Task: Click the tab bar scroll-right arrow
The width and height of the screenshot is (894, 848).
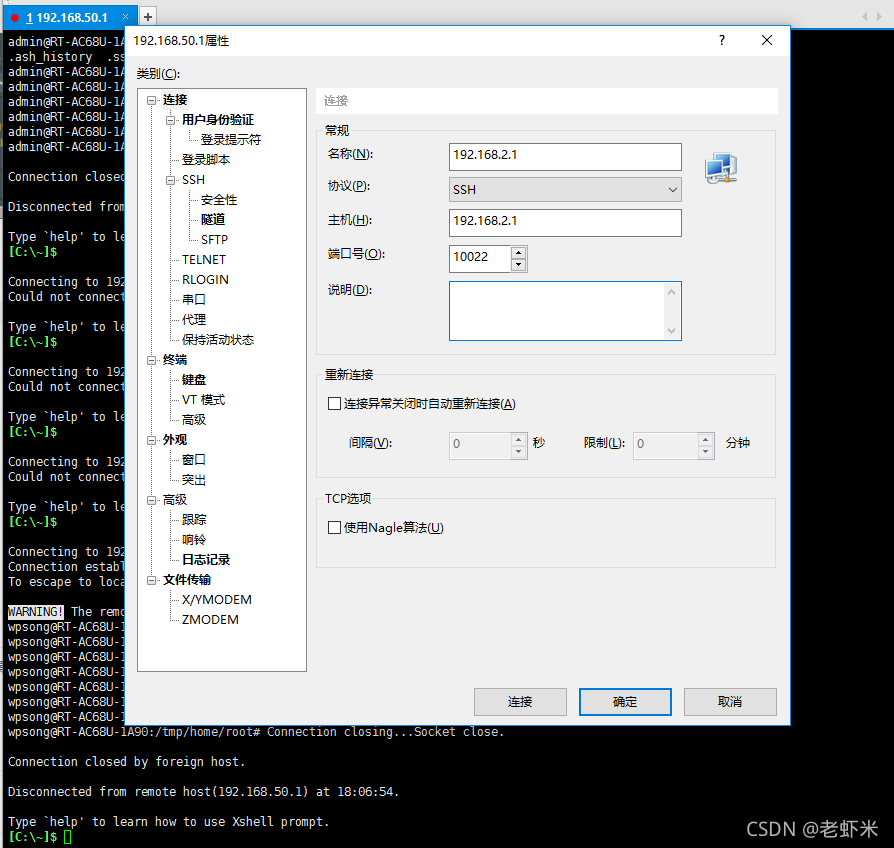Action: [880, 17]
